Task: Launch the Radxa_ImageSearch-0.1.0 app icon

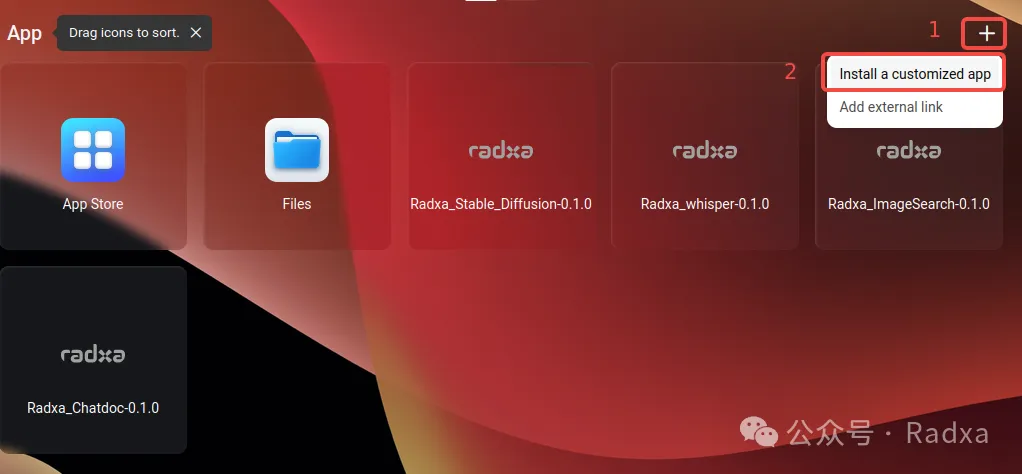Action: pos(909,151)
